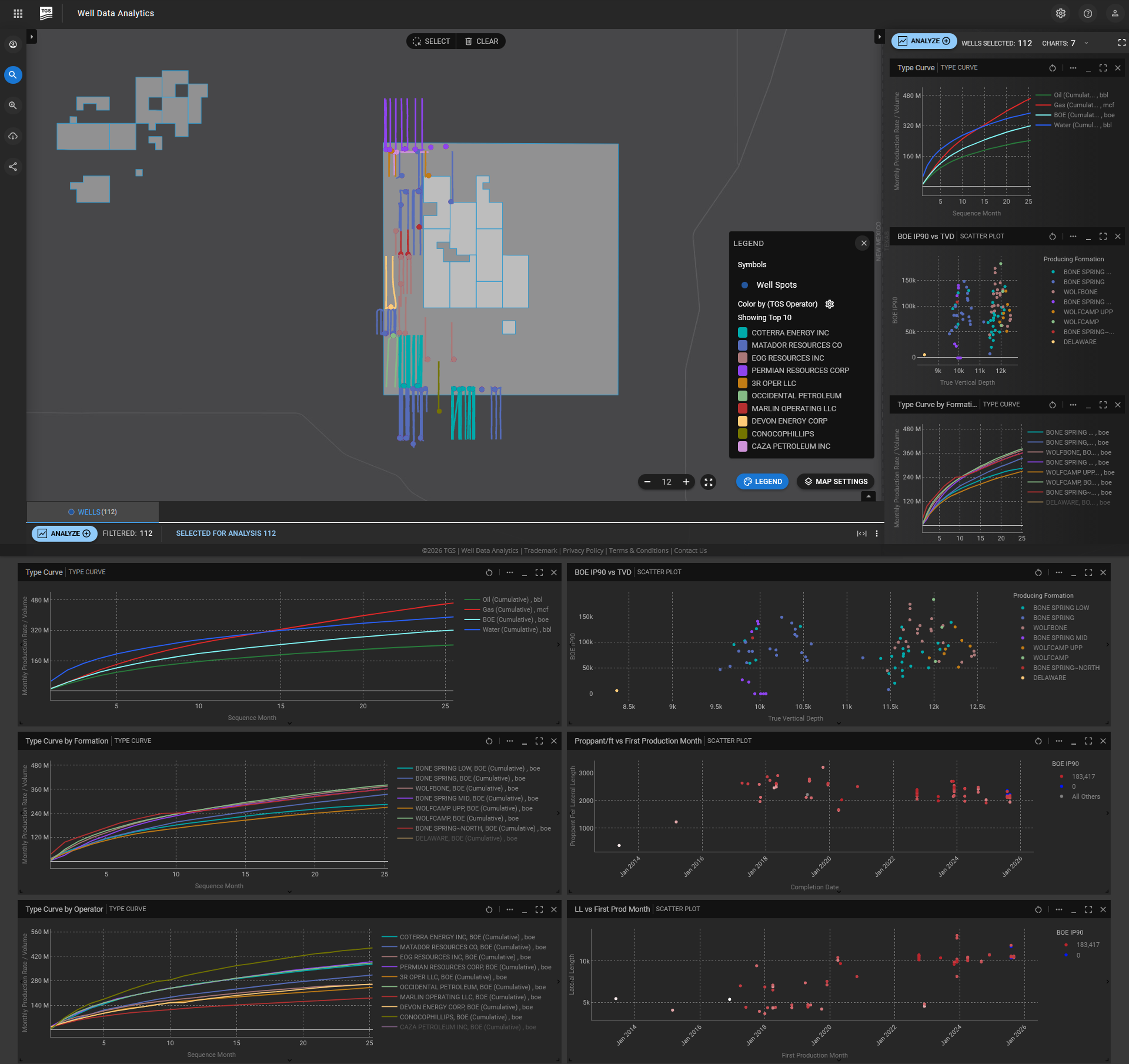Open Color by operator settings gear
Image resolution: width=1129 pixels, height=1064 pixels.
(x=830, y=304)
